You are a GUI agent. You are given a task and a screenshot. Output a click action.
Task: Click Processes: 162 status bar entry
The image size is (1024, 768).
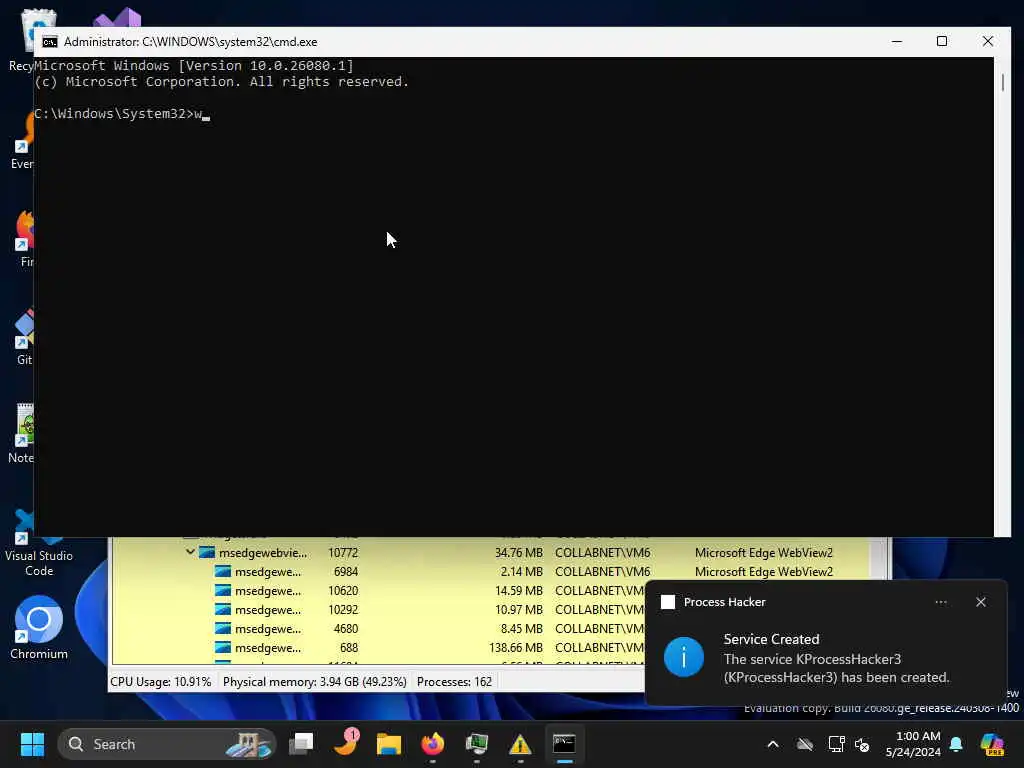pyautogui.click(x=455, y=682)
